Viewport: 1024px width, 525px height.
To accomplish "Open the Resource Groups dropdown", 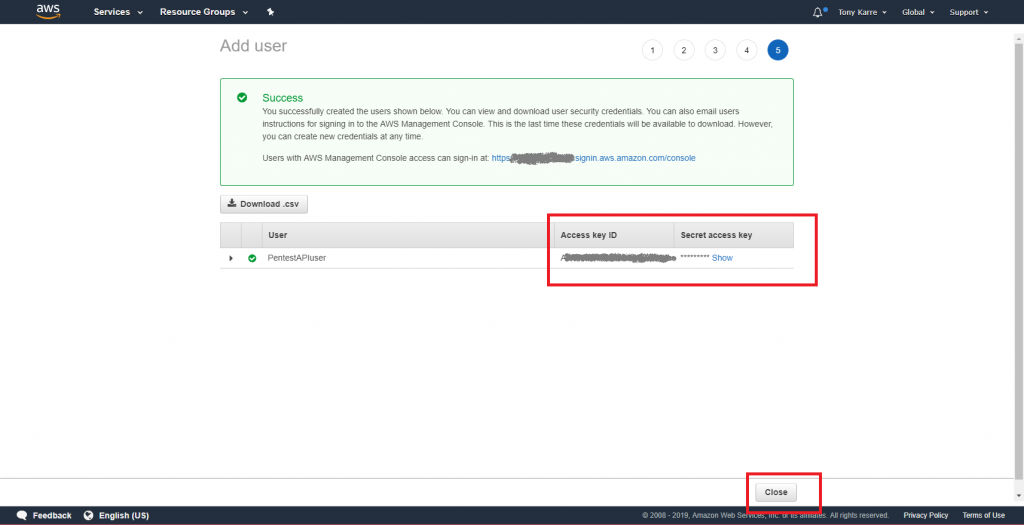I will pos(204,12).
